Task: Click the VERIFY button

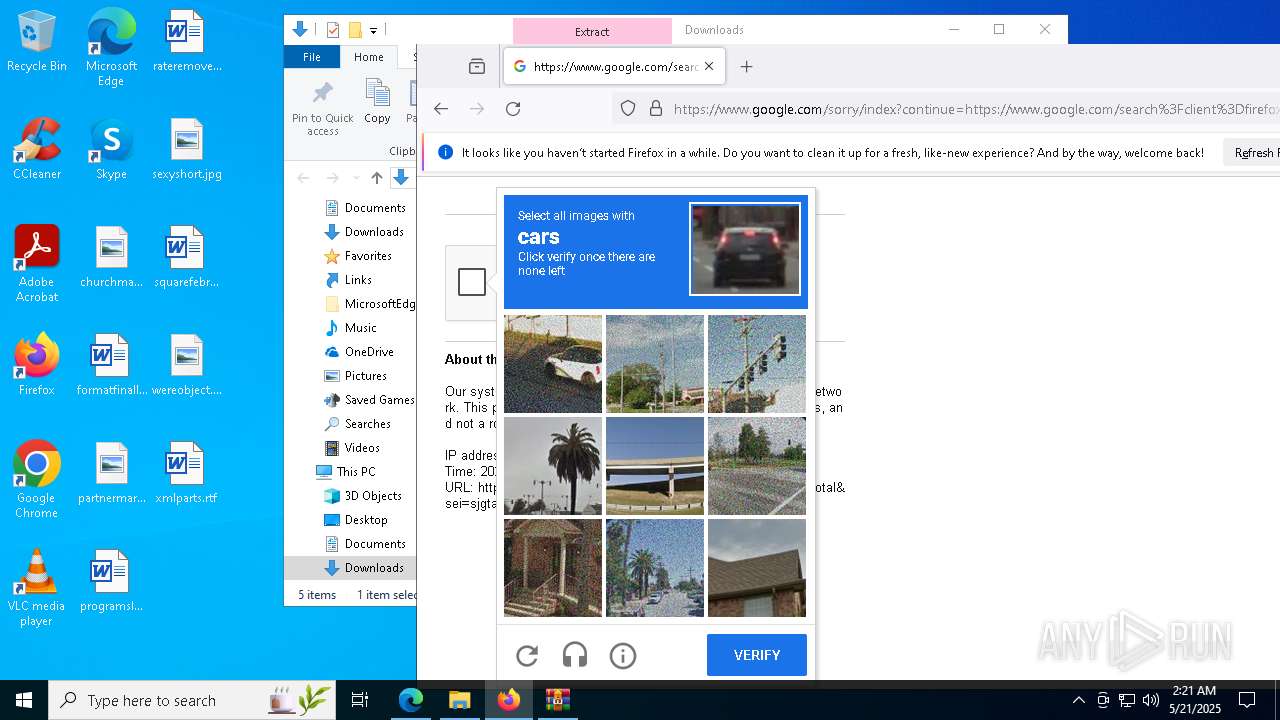Action: [757, 655]
